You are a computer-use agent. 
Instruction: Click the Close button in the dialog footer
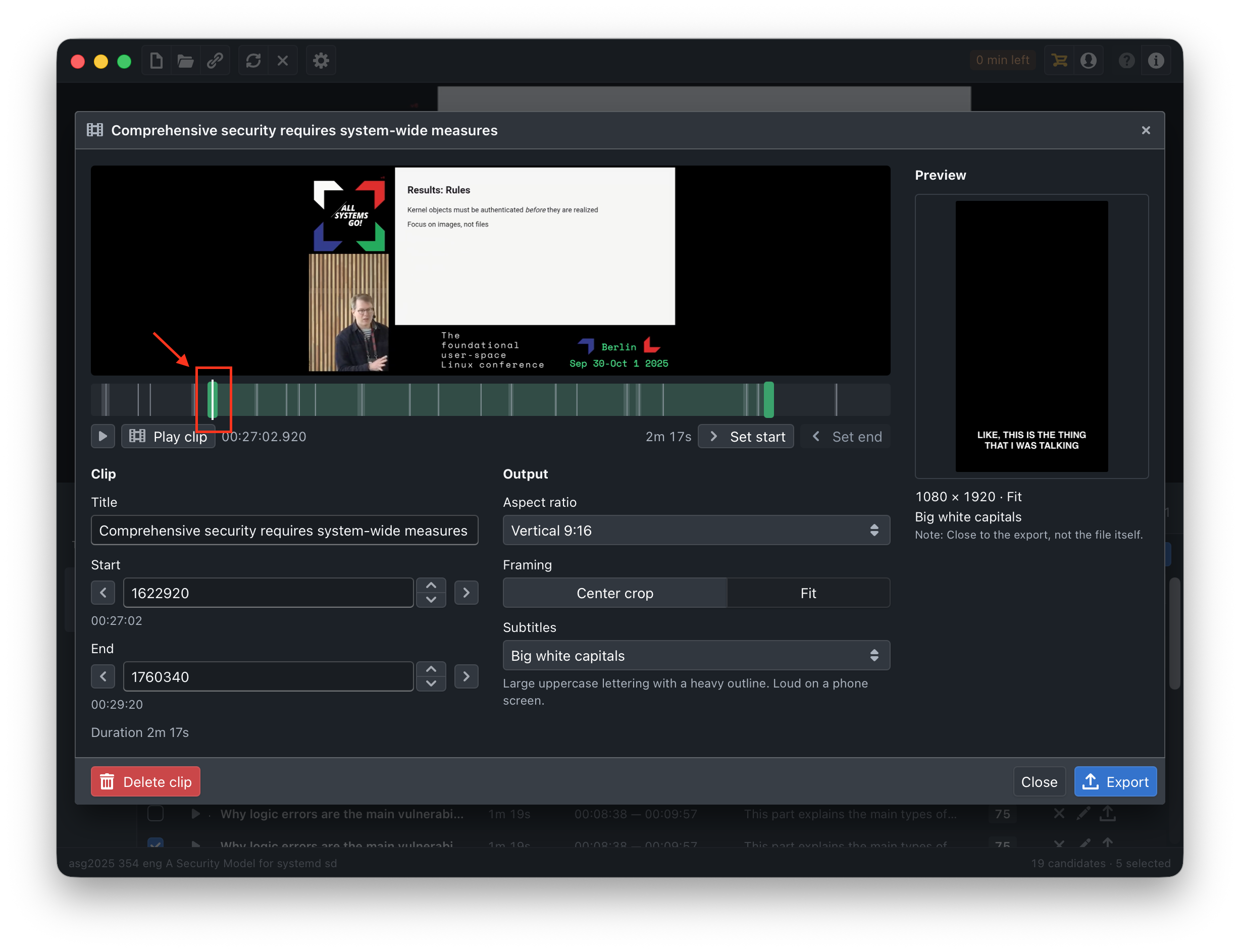(1039, 782)
